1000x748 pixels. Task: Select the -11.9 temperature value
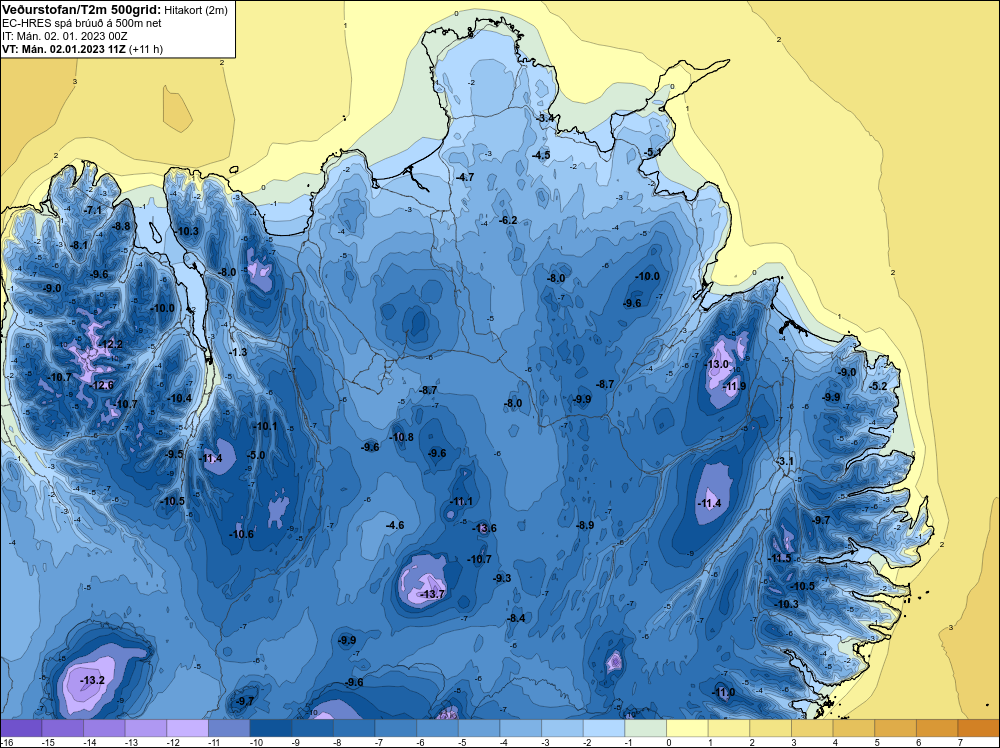coord(735,386)
